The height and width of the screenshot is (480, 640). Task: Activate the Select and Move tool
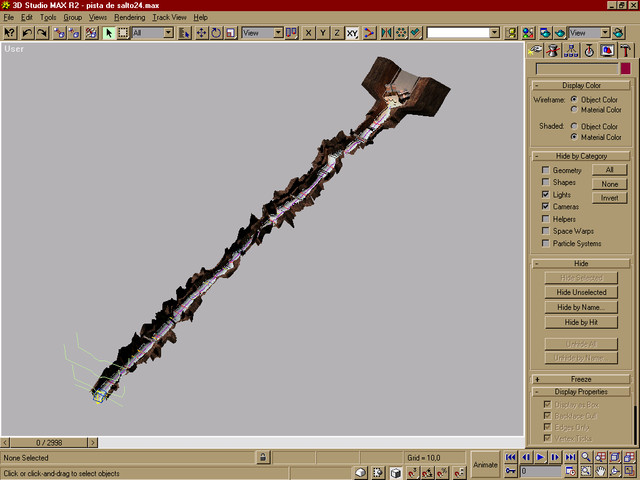point(202,33)
